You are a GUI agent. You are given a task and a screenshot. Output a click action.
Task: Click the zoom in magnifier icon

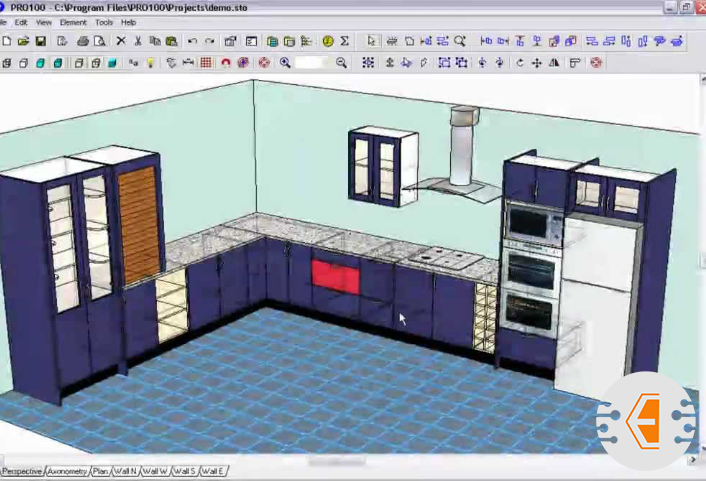click(x=285, y=62)
